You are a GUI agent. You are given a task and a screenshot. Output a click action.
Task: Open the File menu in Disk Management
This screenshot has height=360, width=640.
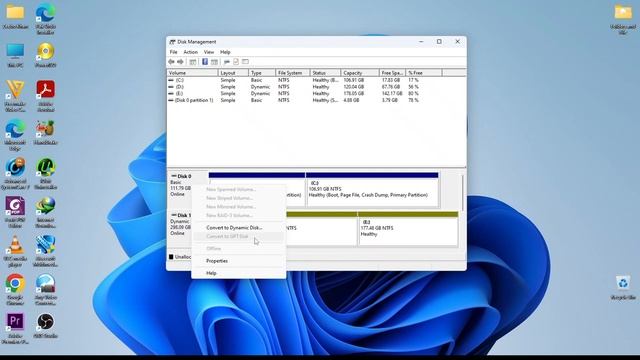[173, 52]
